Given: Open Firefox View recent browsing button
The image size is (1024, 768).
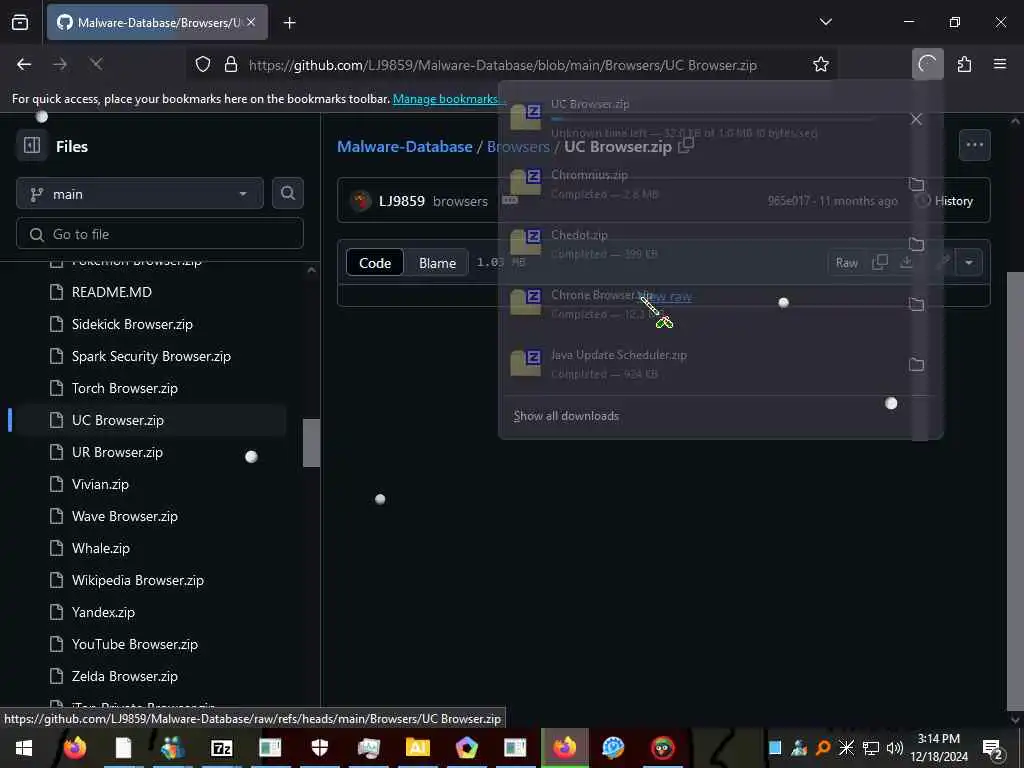Looking at the screenshot, I should [20, 22].
